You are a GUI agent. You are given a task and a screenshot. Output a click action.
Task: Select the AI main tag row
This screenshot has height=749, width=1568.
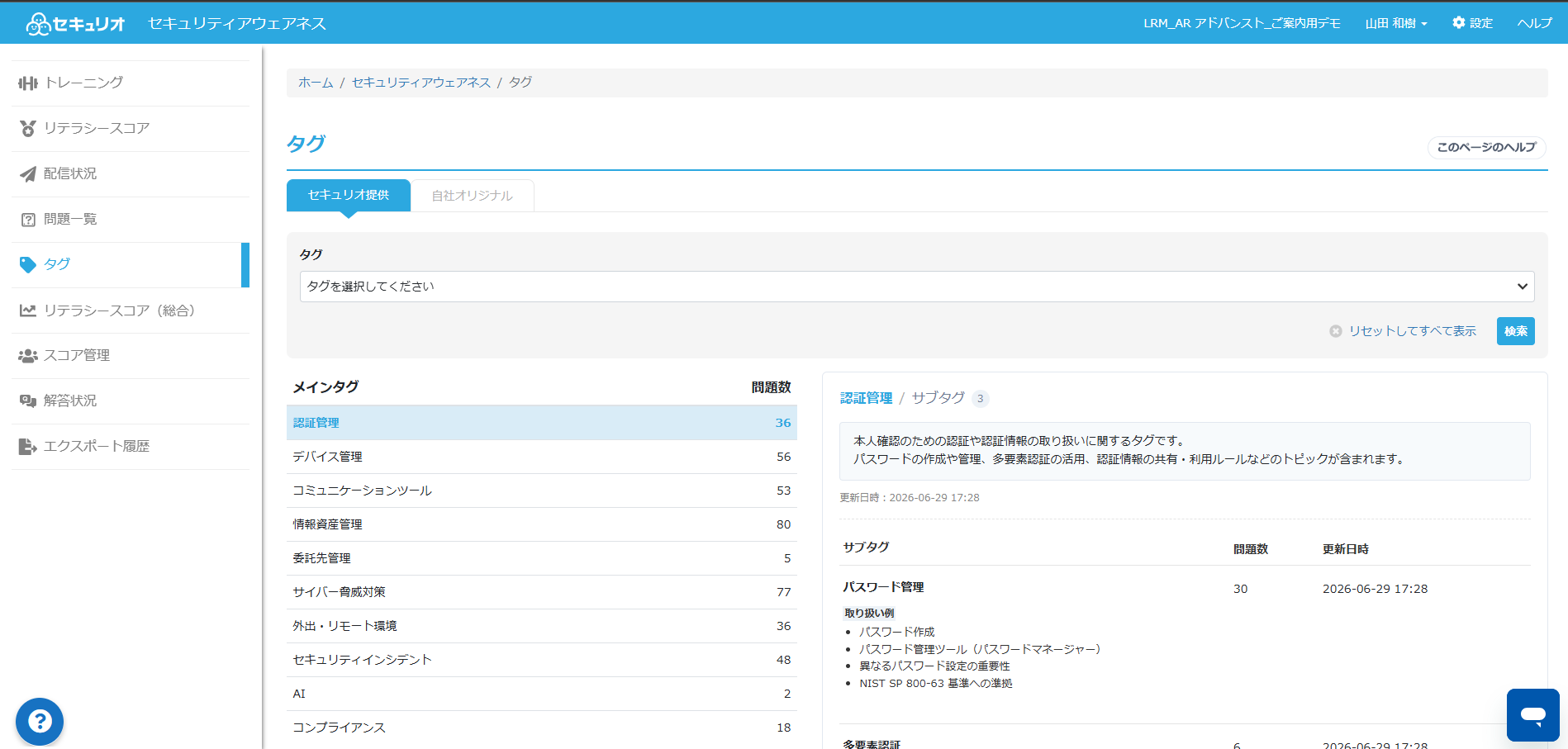click(x=542, y=694)
